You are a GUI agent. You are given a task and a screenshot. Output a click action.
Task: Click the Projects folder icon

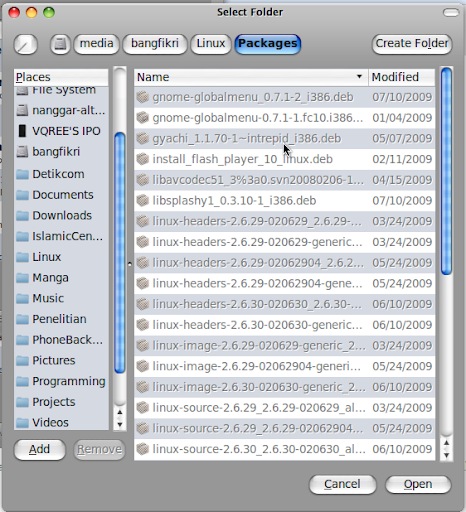click(22, 402)
